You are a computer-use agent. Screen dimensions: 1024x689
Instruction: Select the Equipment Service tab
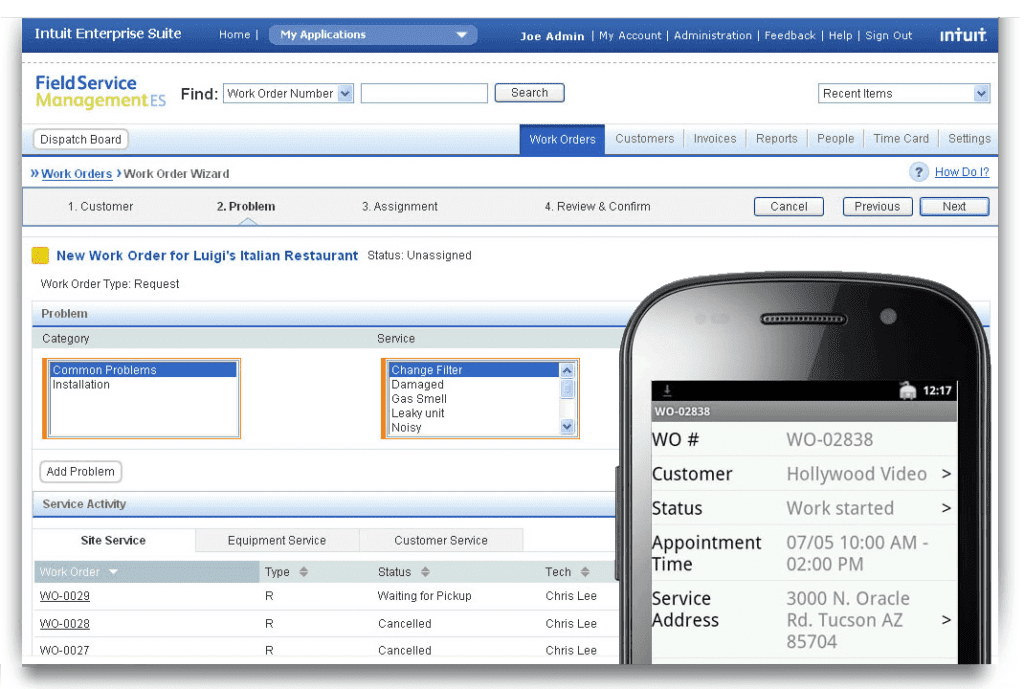pos(277,540)
